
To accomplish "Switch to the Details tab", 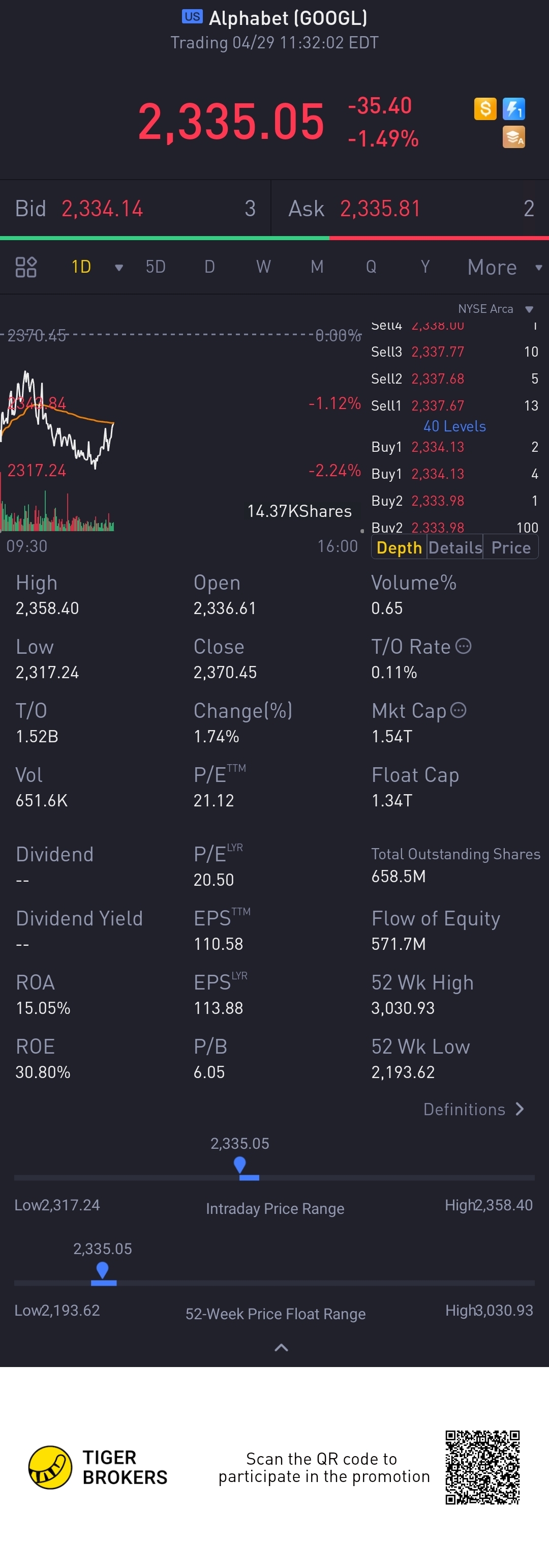I will coord(455,547).
